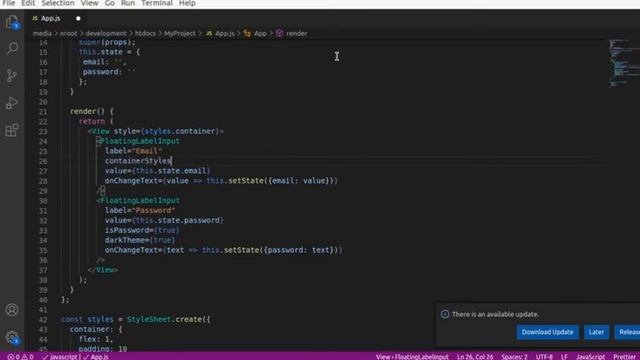Screen dimensions: 640x360
Task: Click the UTF-8 encoding status item
Action: 544,357
